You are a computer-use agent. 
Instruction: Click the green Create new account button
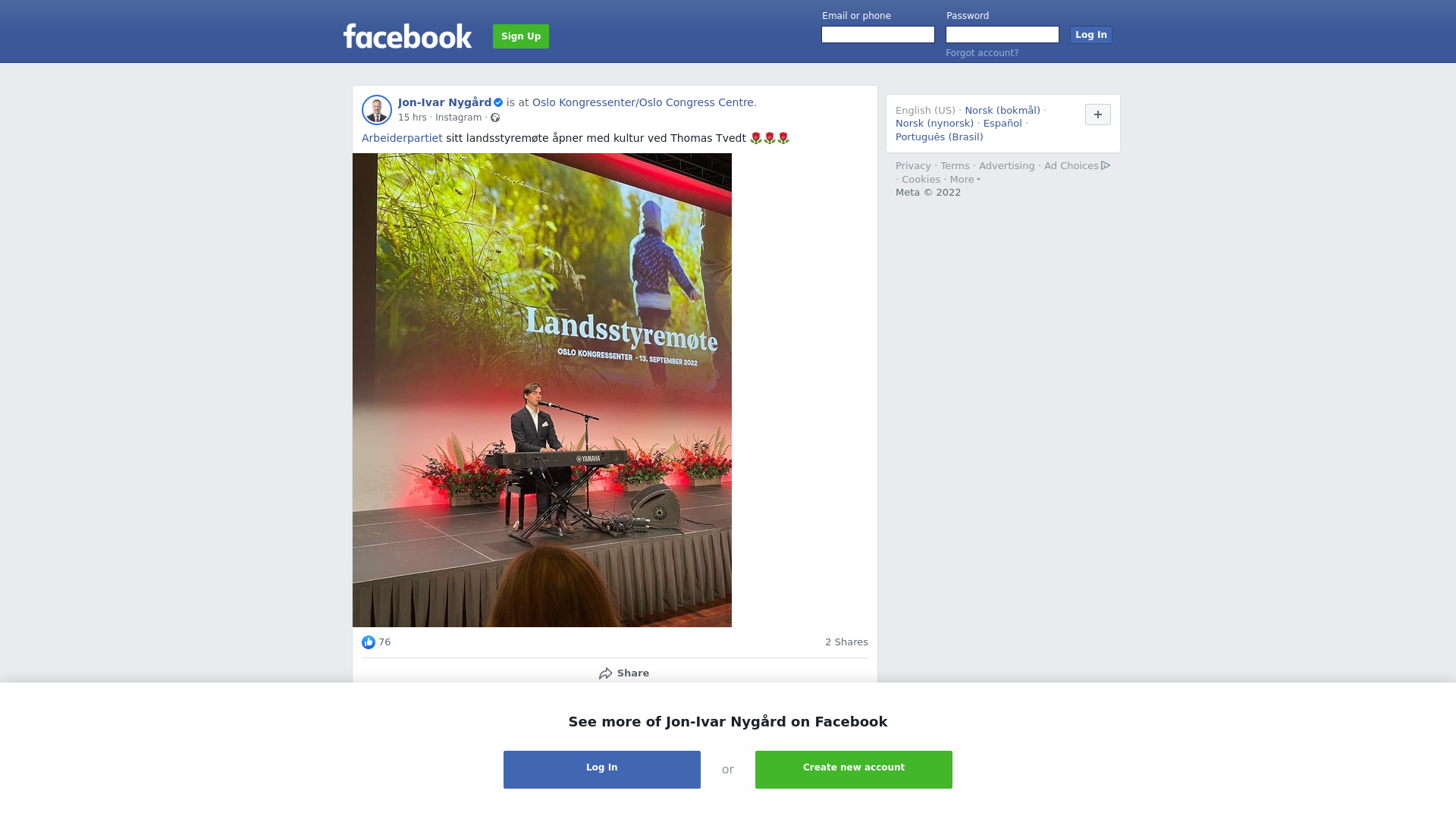pos(854,770)
